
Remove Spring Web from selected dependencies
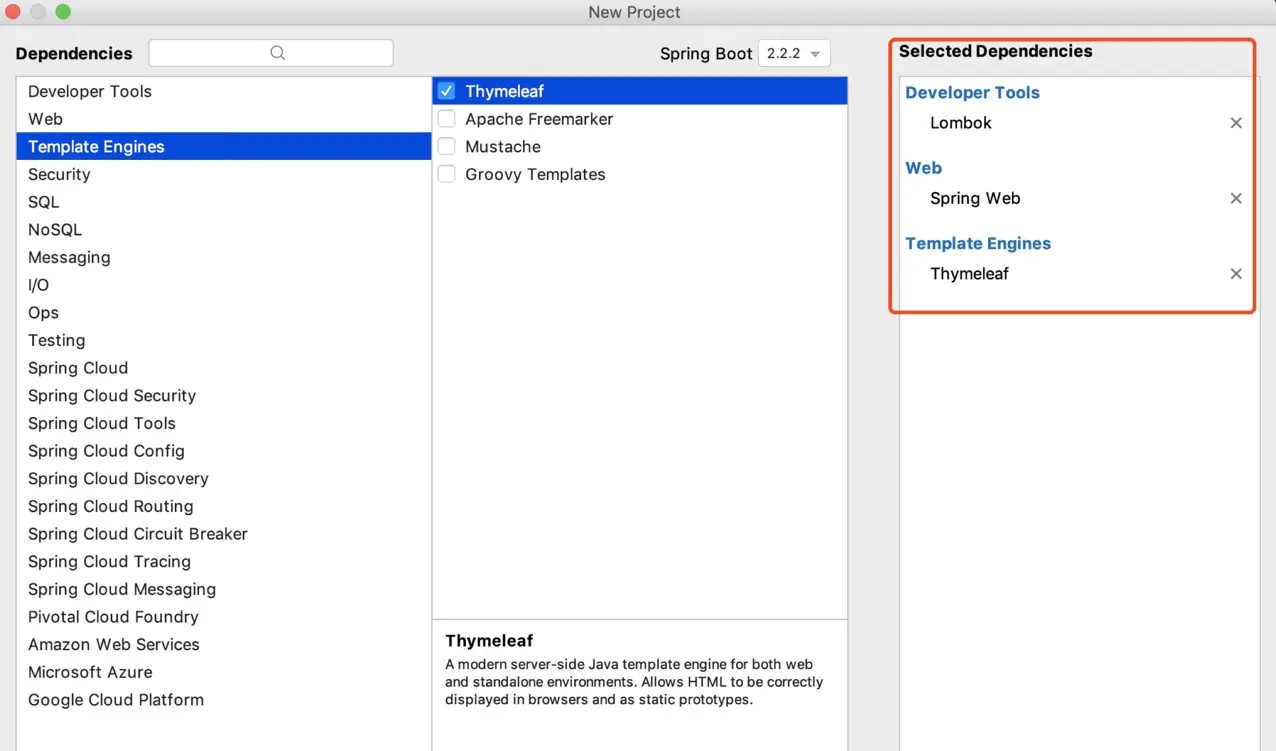tap(1236, 198)
